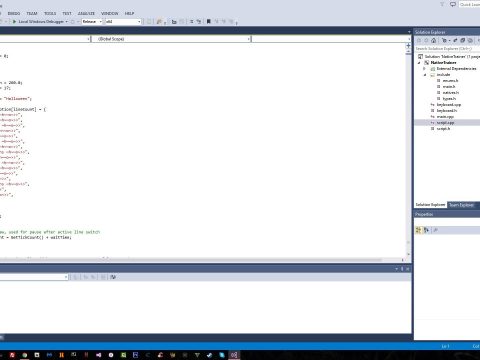
Task: Open the Output pane window position dropdown
Action: (396, 269)
